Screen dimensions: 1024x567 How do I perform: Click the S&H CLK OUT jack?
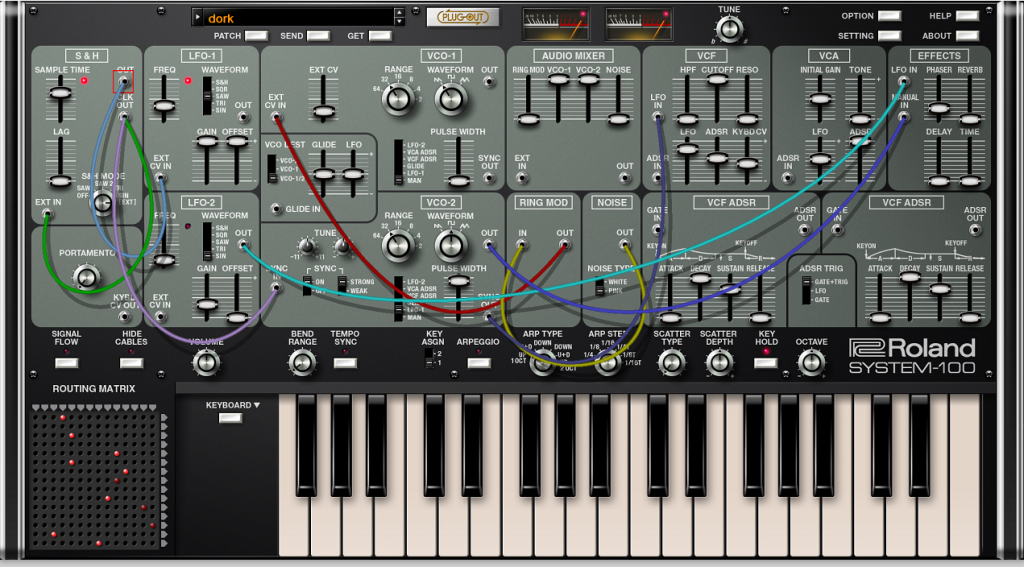coord(124,116)
